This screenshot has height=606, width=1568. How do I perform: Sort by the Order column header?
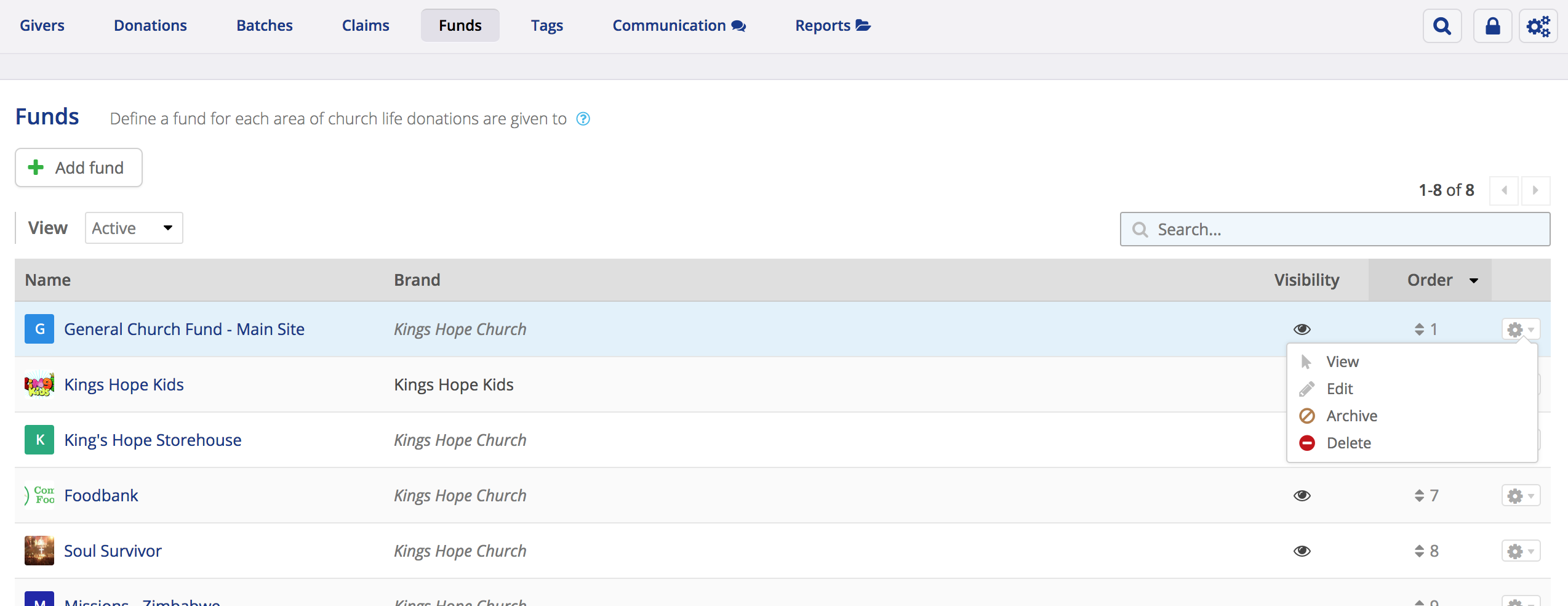click(1430, 280)
